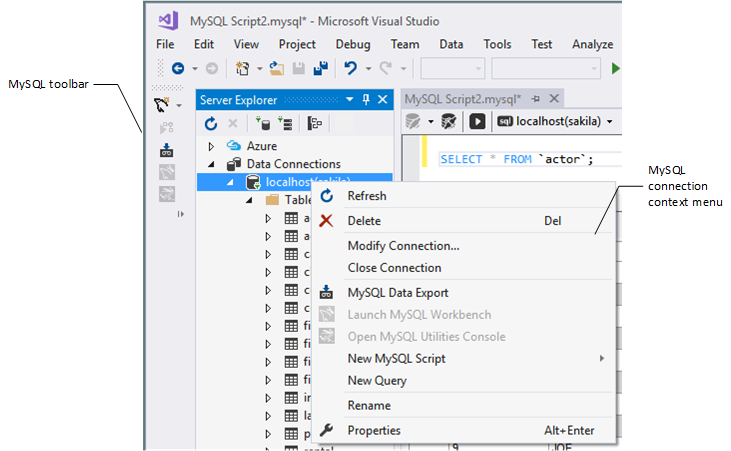Choose Properties in context menu

coord(464,430)
